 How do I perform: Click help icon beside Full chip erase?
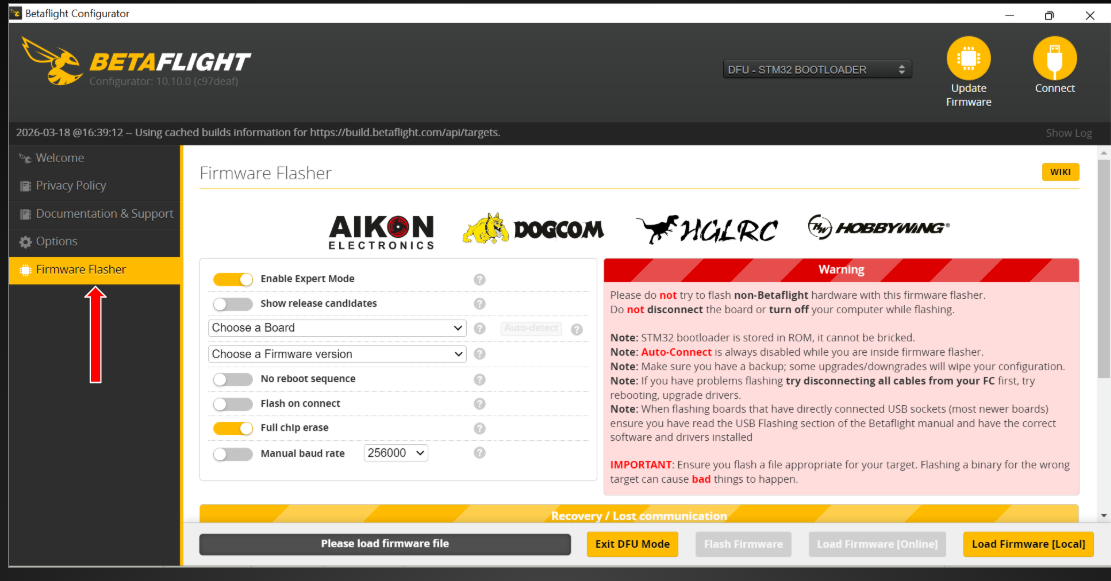(x=479, y=428)
